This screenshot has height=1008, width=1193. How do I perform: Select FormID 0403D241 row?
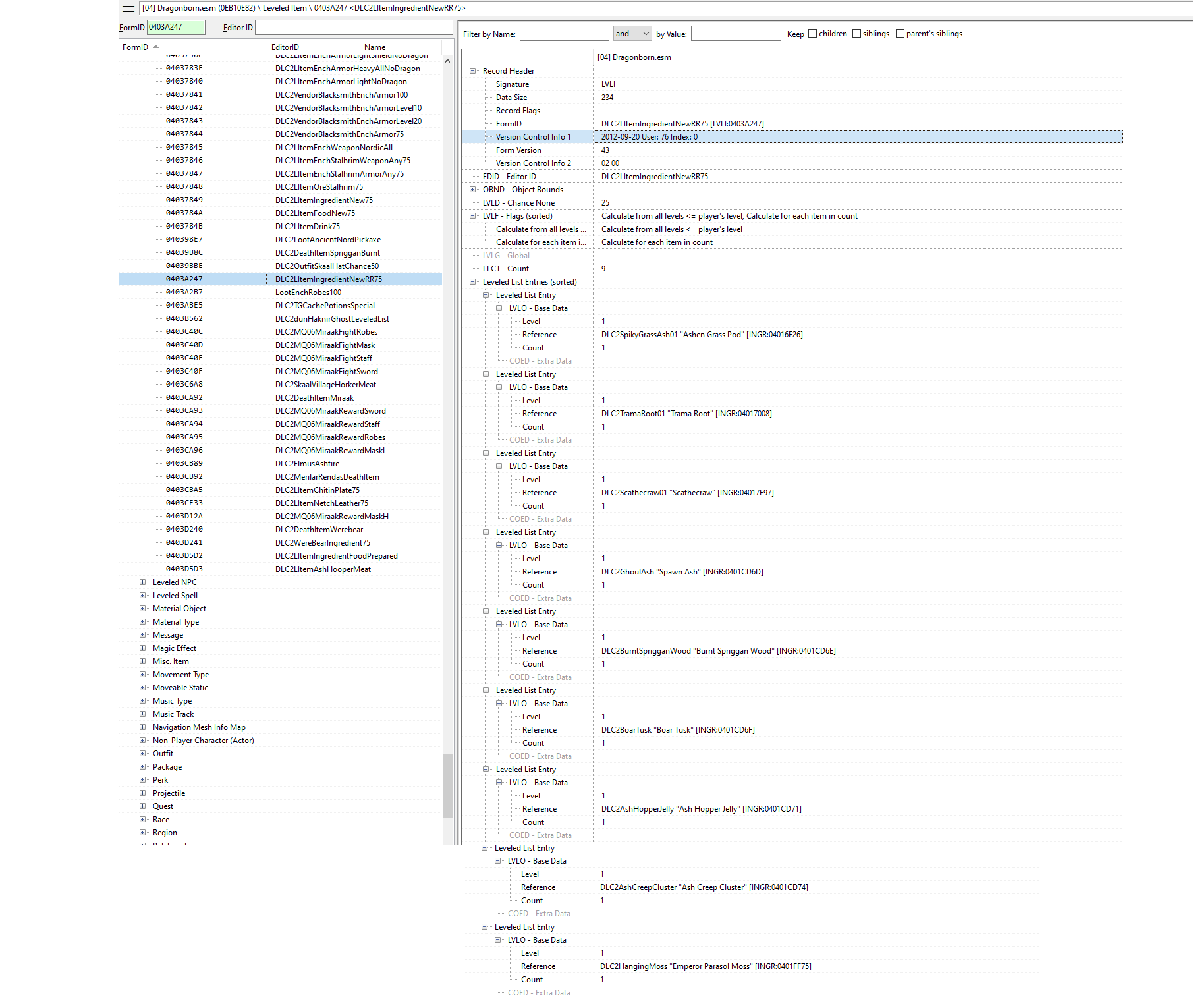pyautogui.click(x=281, y=543)
